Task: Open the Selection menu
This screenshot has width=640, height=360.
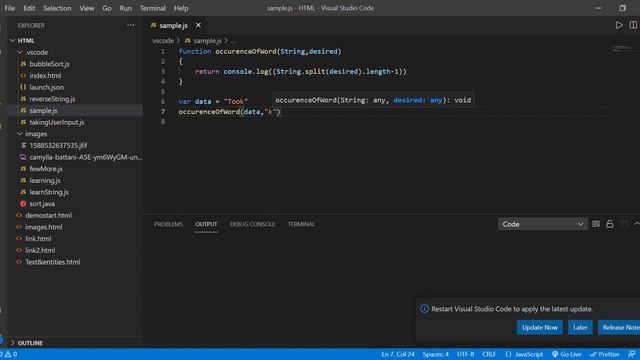Action: coord(57,8)
